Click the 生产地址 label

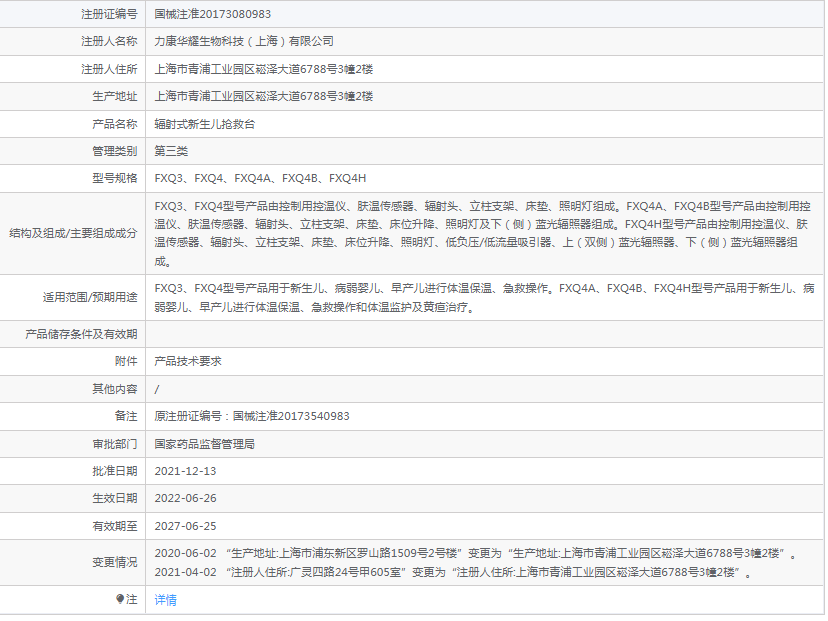(115, 96)
